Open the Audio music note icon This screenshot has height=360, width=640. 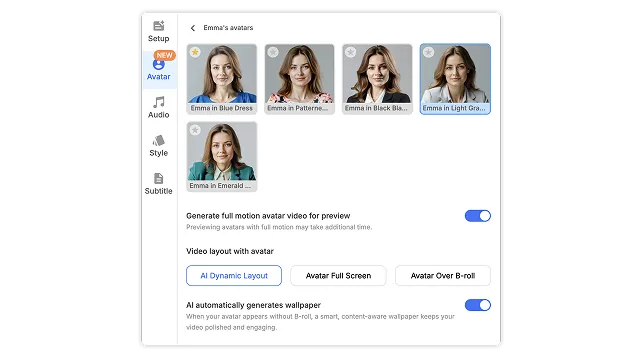coord(158,102)
